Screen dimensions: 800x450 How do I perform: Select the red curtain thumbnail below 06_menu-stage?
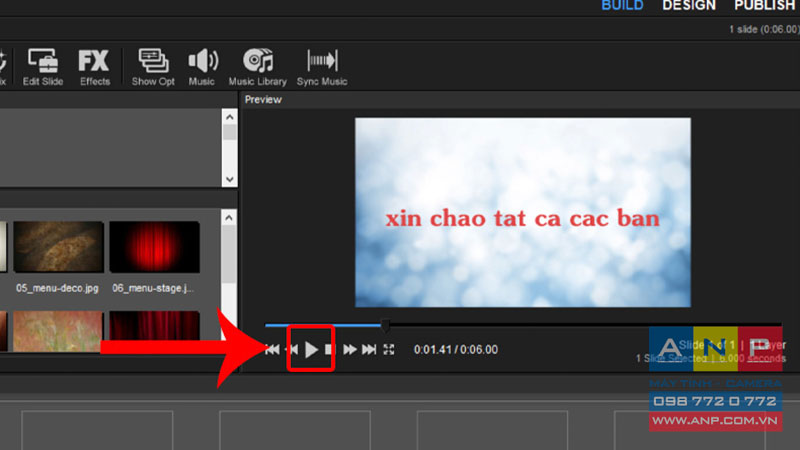(154, 331)
